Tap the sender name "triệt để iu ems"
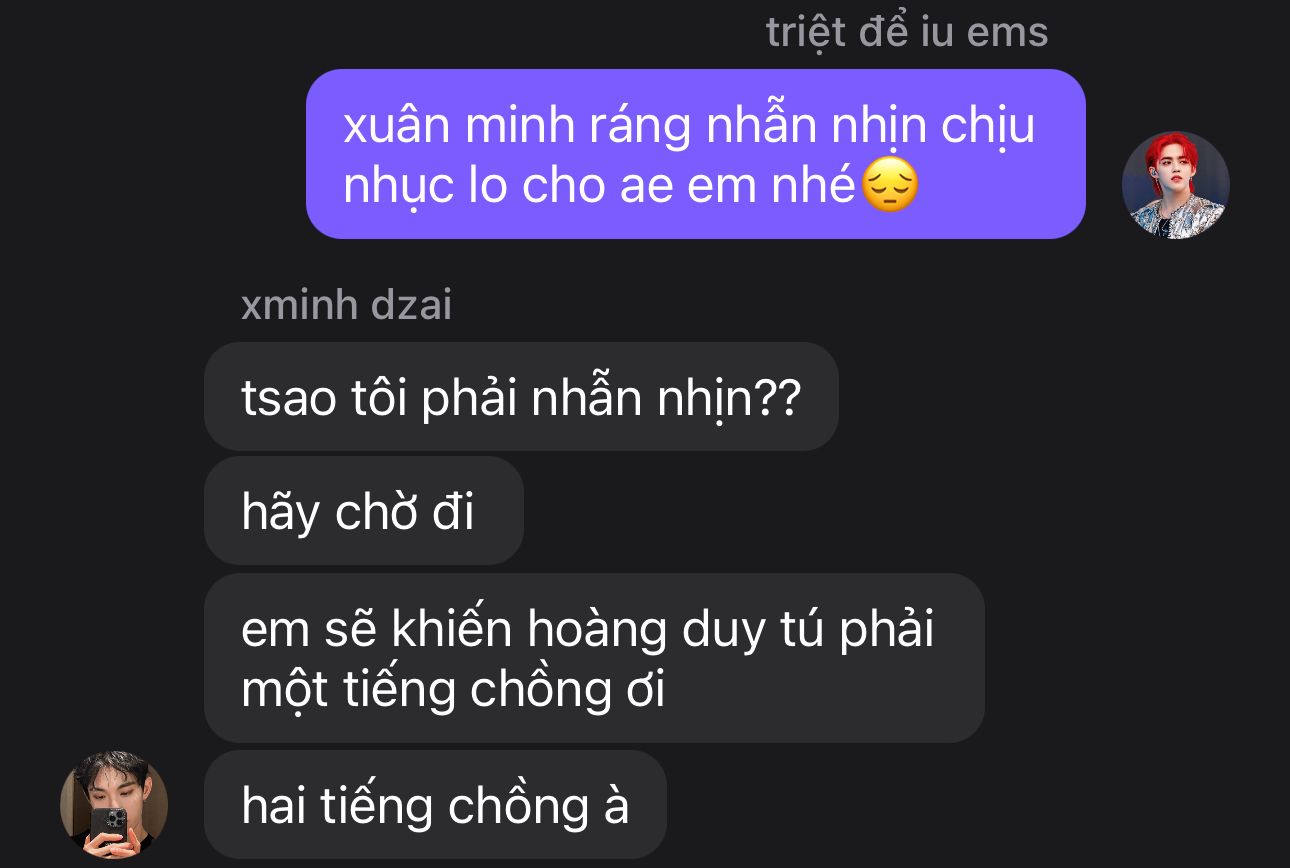1290x868 pixels. 907,32
